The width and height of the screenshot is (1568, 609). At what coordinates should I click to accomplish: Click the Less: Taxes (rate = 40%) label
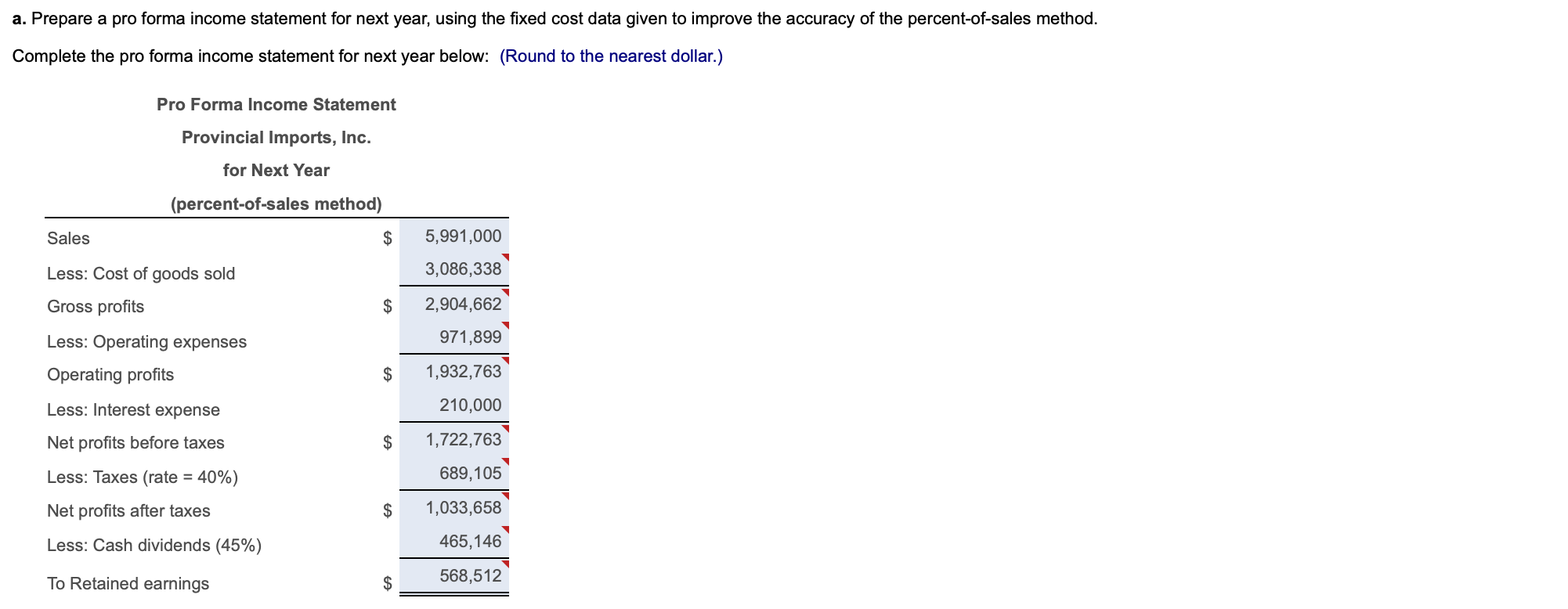[x=143, y=476]
